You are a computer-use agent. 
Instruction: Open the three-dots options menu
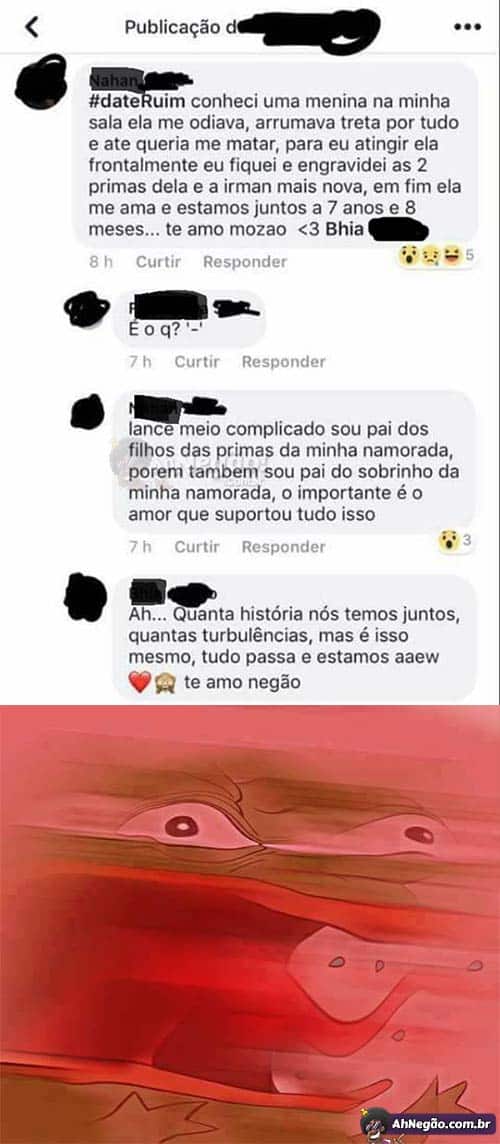[x=467, y=27]
